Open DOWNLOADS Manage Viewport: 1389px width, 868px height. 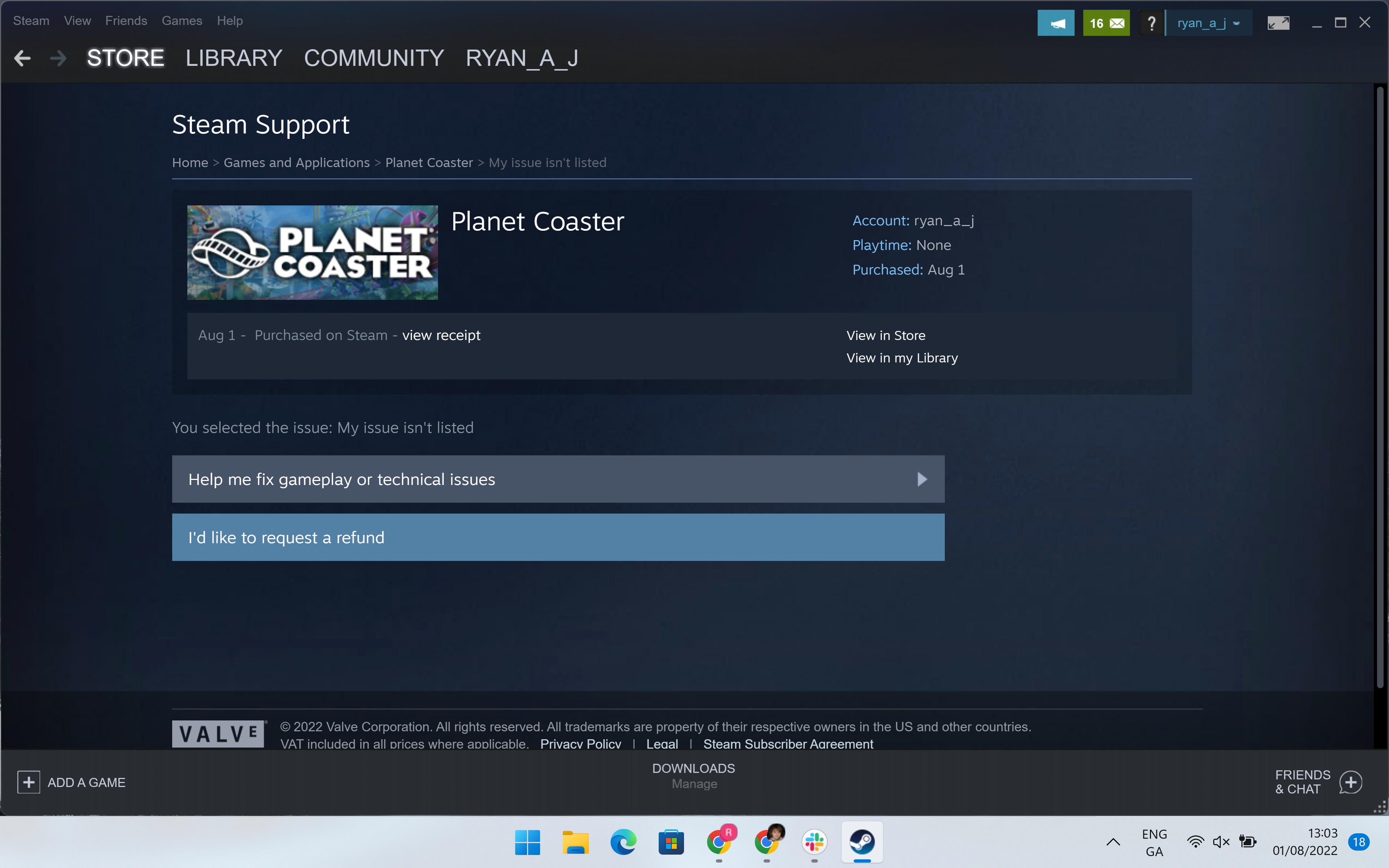point(694,775)
